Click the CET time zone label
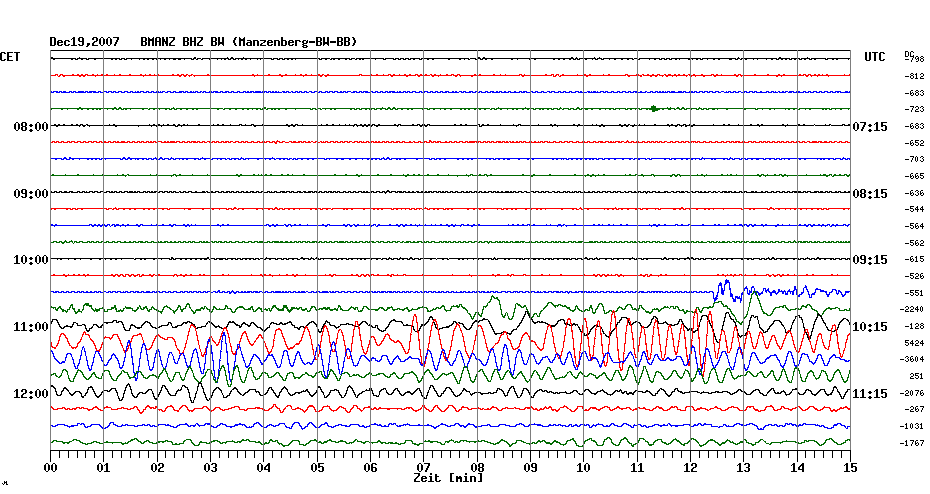 [x=10, y=57]
